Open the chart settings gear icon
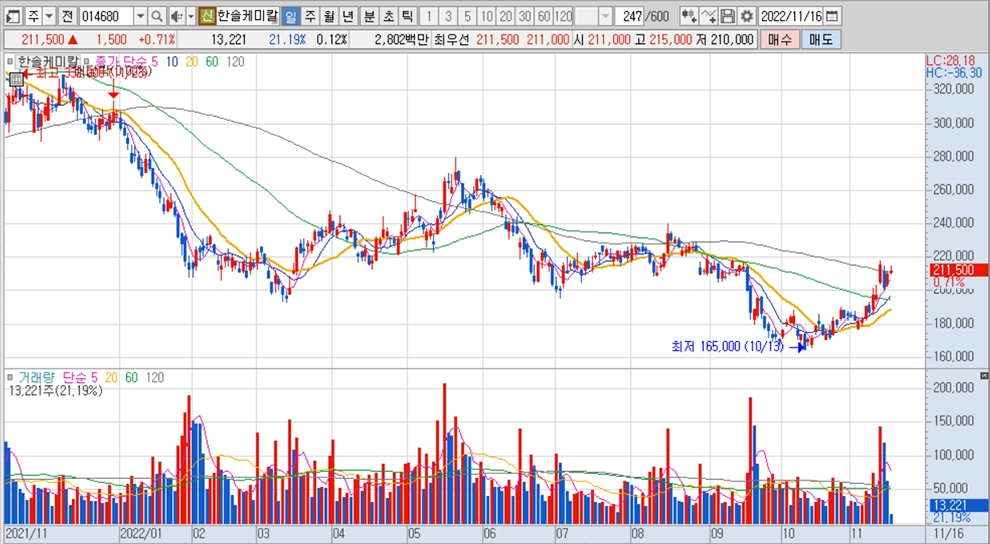The width and height of the screenshot is (990, 544). pos(746,16)
